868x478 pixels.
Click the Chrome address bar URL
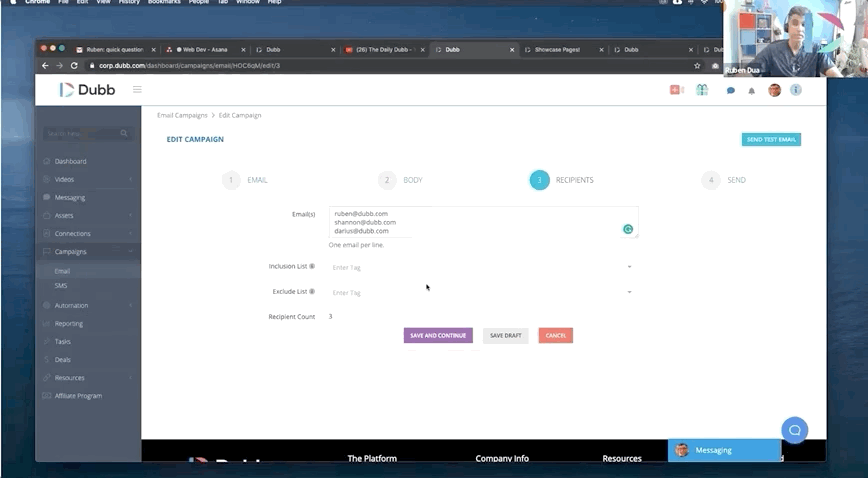189,65
